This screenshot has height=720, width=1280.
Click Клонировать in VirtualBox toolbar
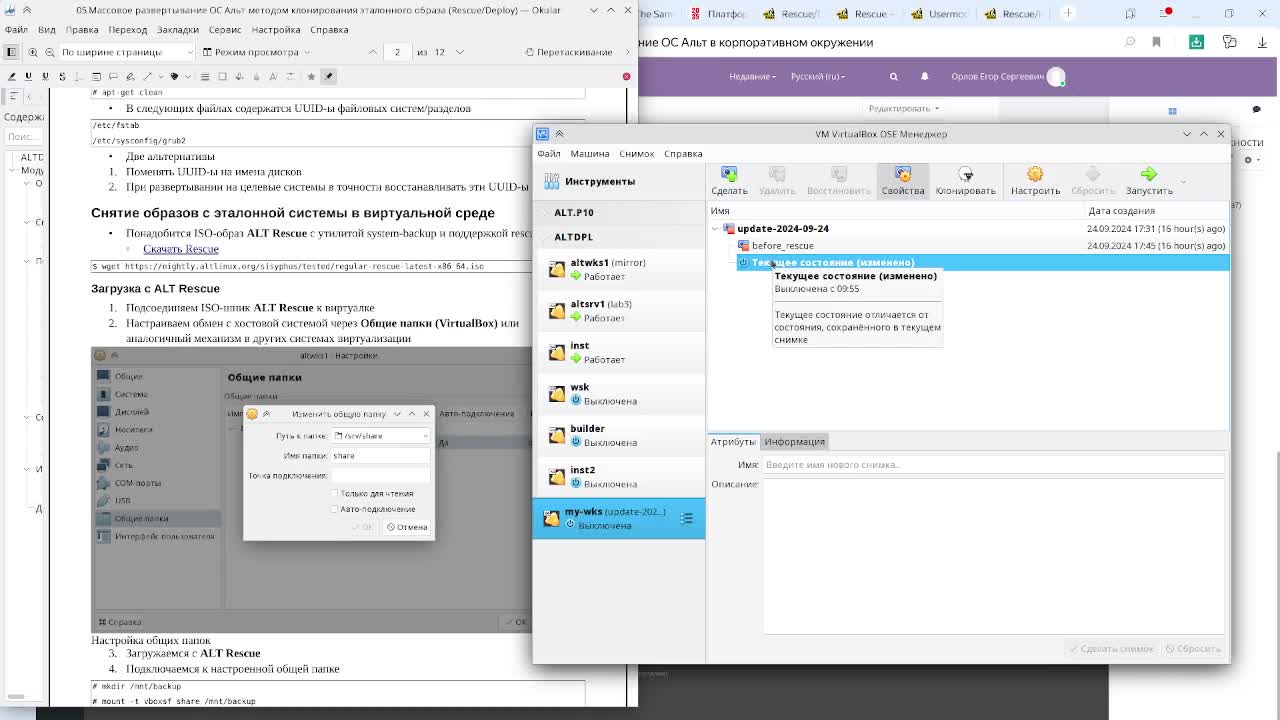click(965, 181)
